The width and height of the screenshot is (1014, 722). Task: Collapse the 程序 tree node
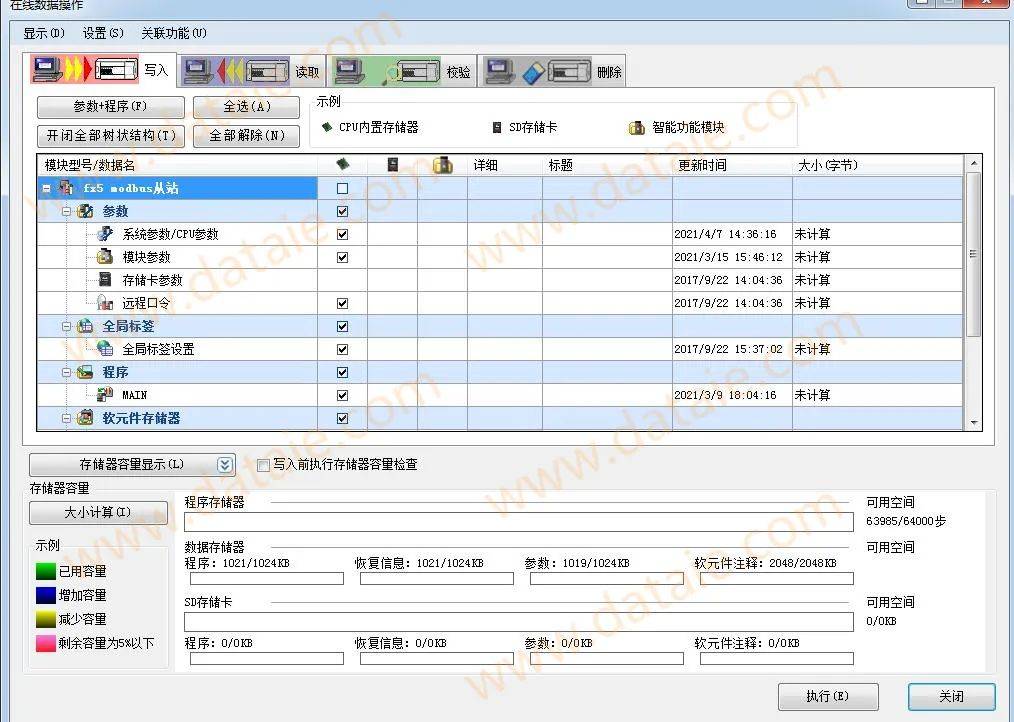pos(66,373)
